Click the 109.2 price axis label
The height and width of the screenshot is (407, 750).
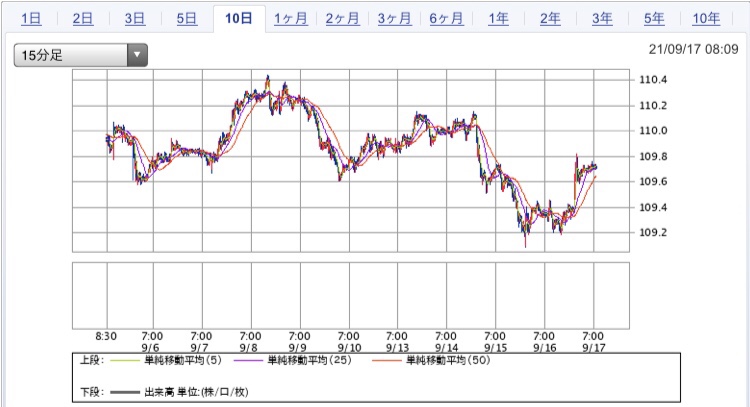coord(653,232)
